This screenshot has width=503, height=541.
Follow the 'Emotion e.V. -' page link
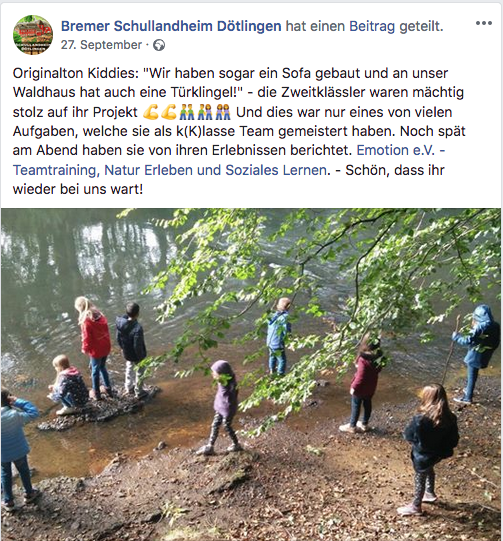tap(401, 150)
